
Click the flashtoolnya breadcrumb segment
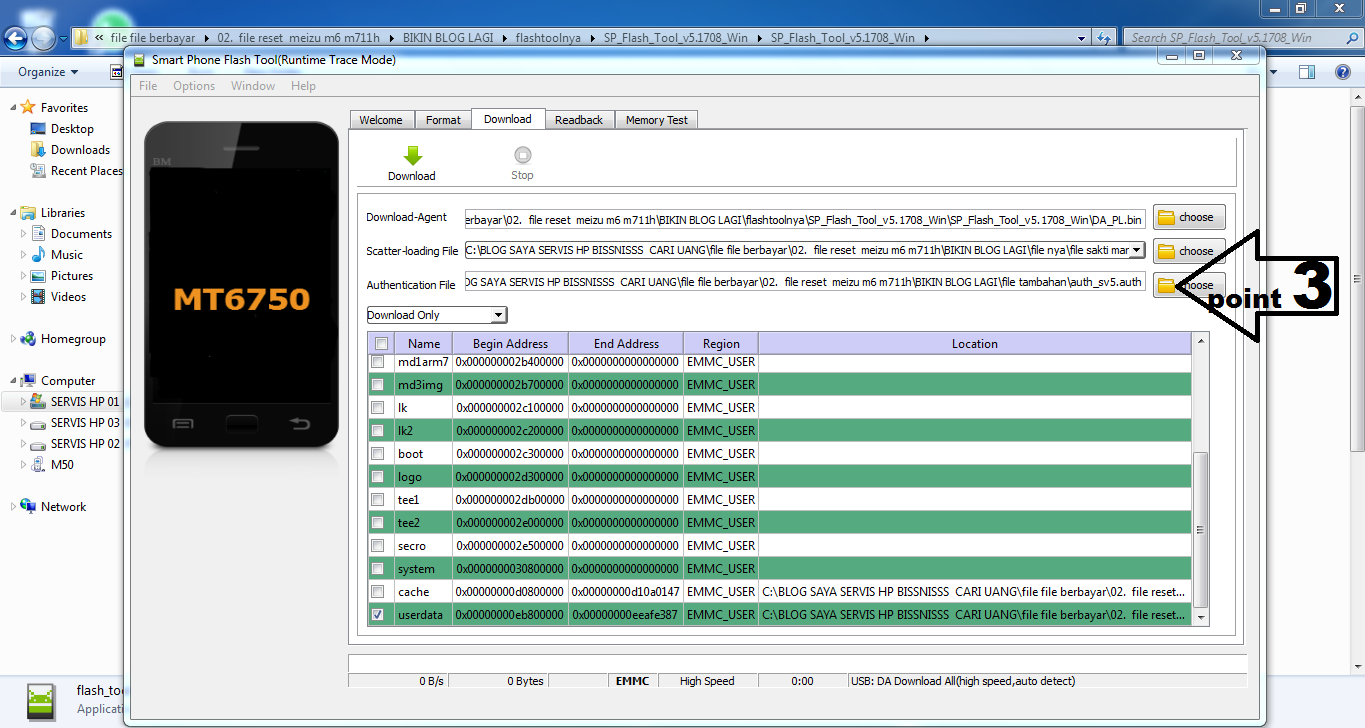point(549,38)
